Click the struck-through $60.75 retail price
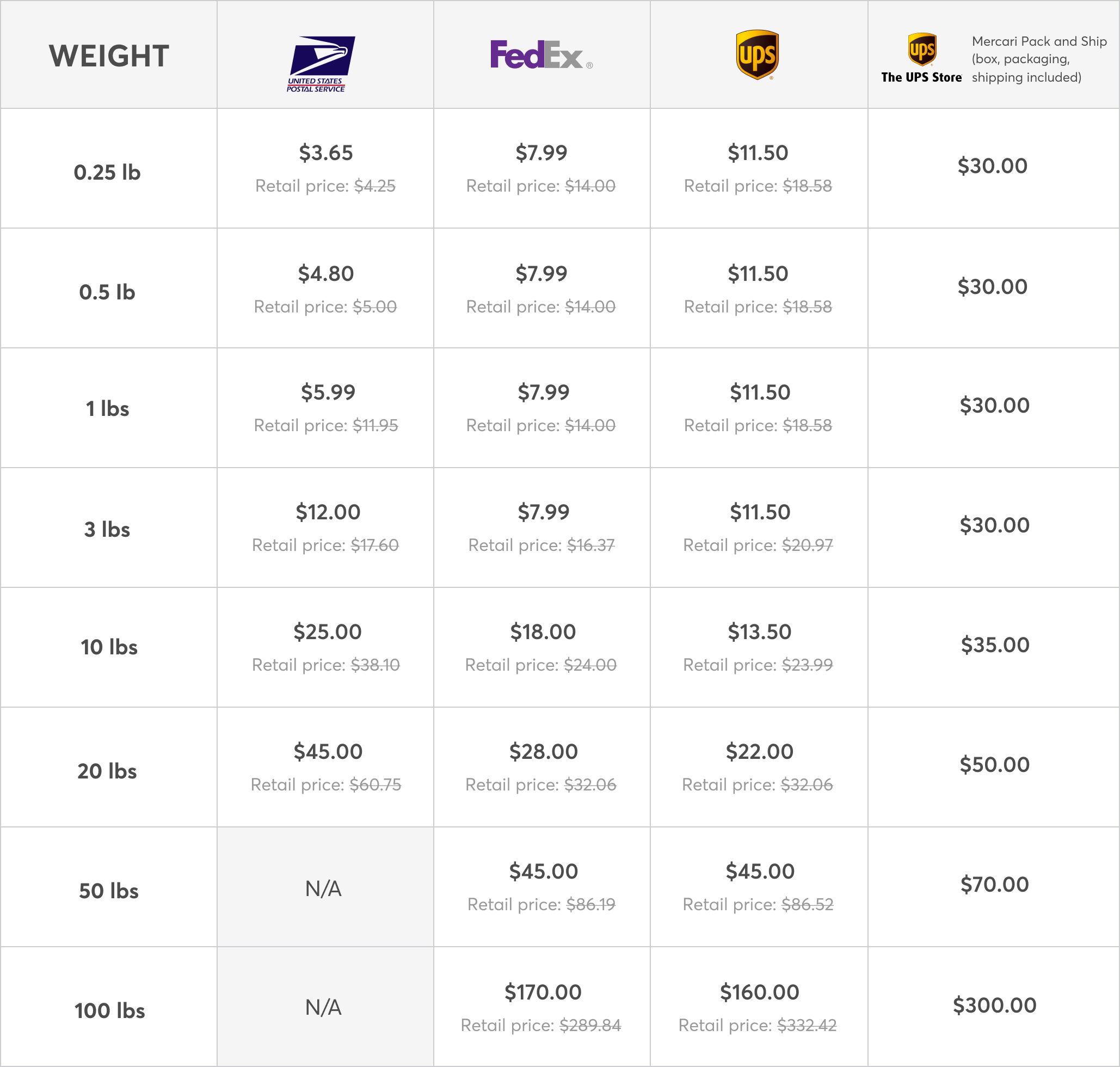Screen dimensions: 1120x1067 pyautogui.click(x=375, y=785)
